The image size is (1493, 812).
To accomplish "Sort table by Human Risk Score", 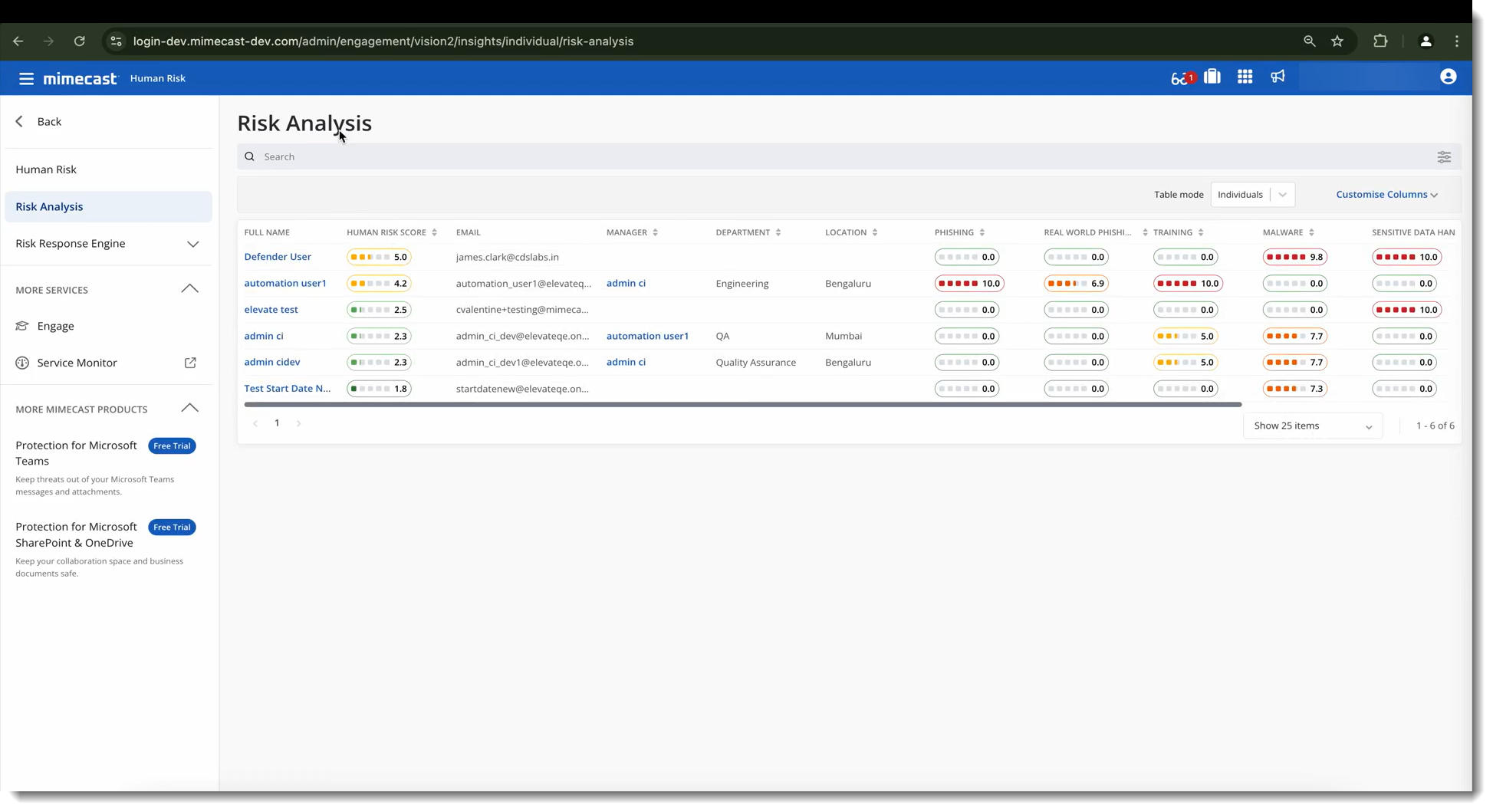I will click(434, 232).
